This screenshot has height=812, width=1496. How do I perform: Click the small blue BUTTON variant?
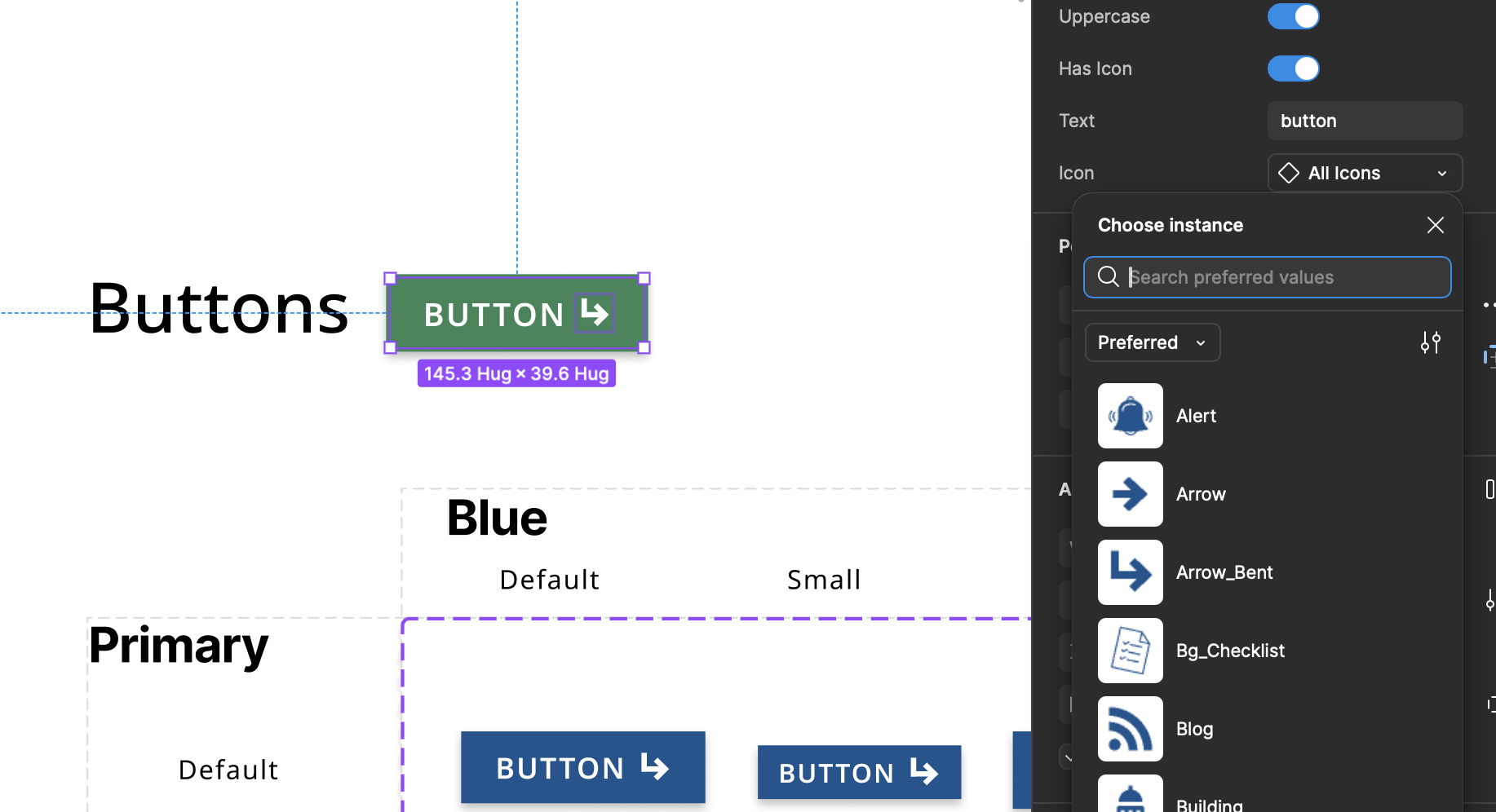tap(859, 772)
